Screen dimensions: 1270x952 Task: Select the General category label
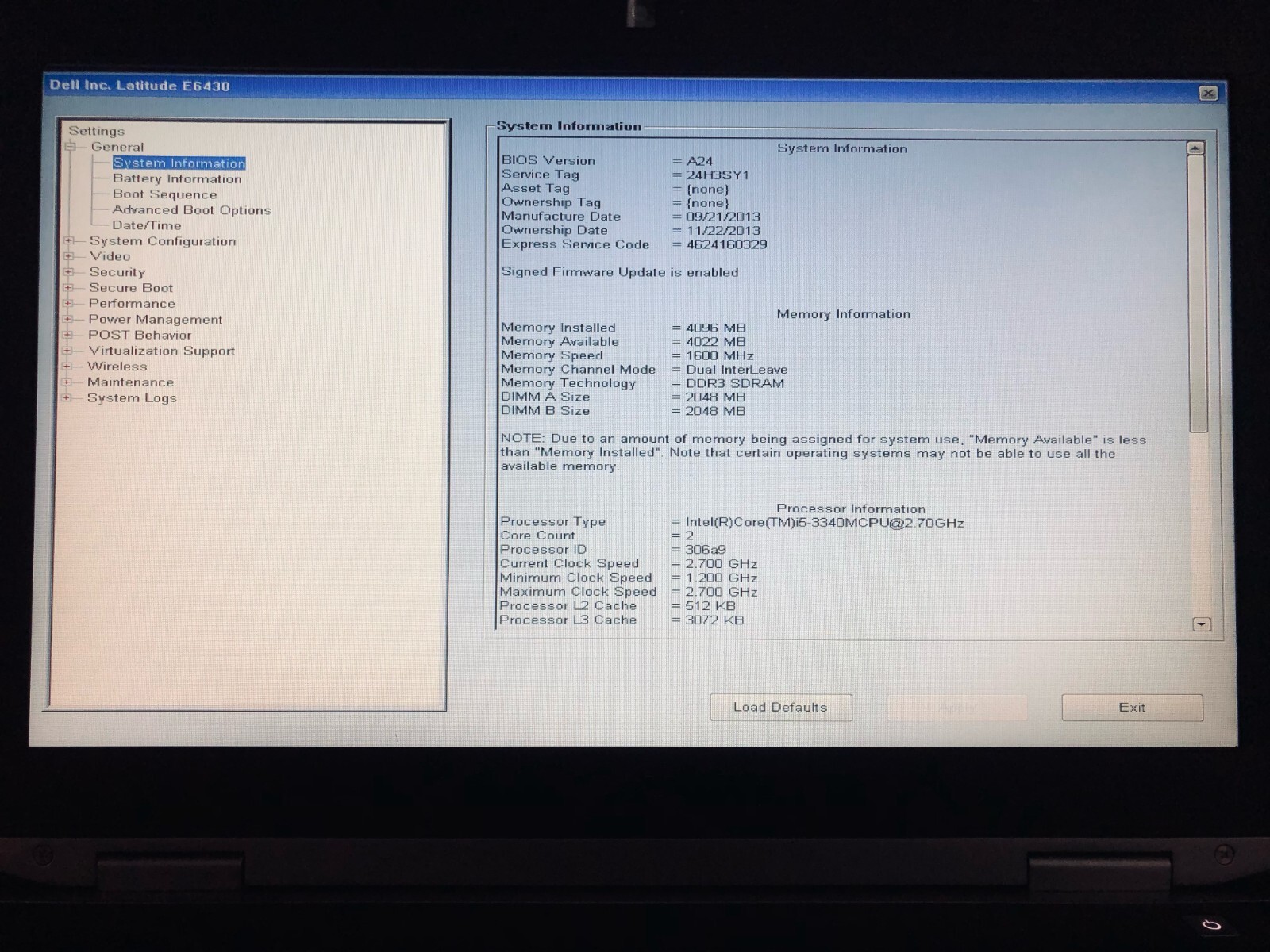pyautogui.click(x=117, y=147)
